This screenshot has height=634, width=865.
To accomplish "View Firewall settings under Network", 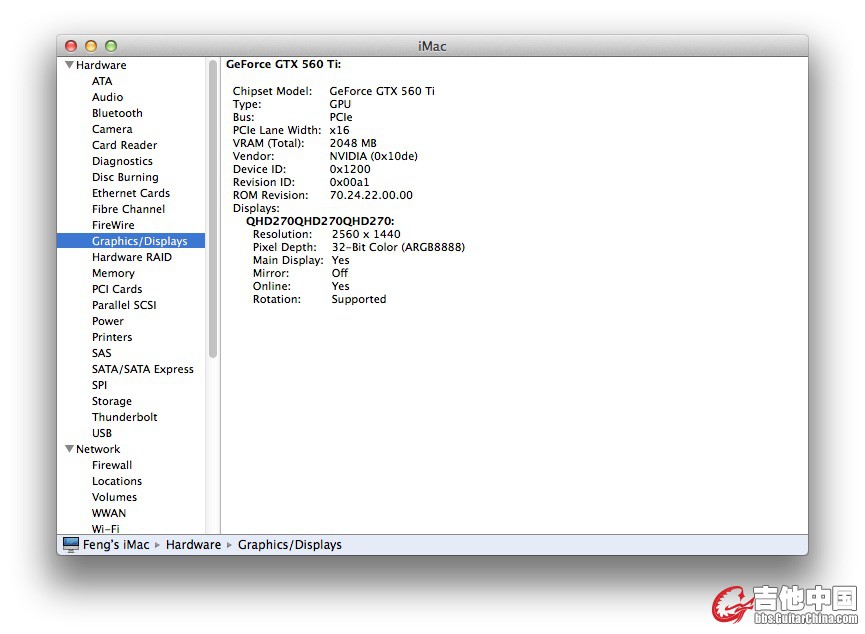I will [112, 465].
